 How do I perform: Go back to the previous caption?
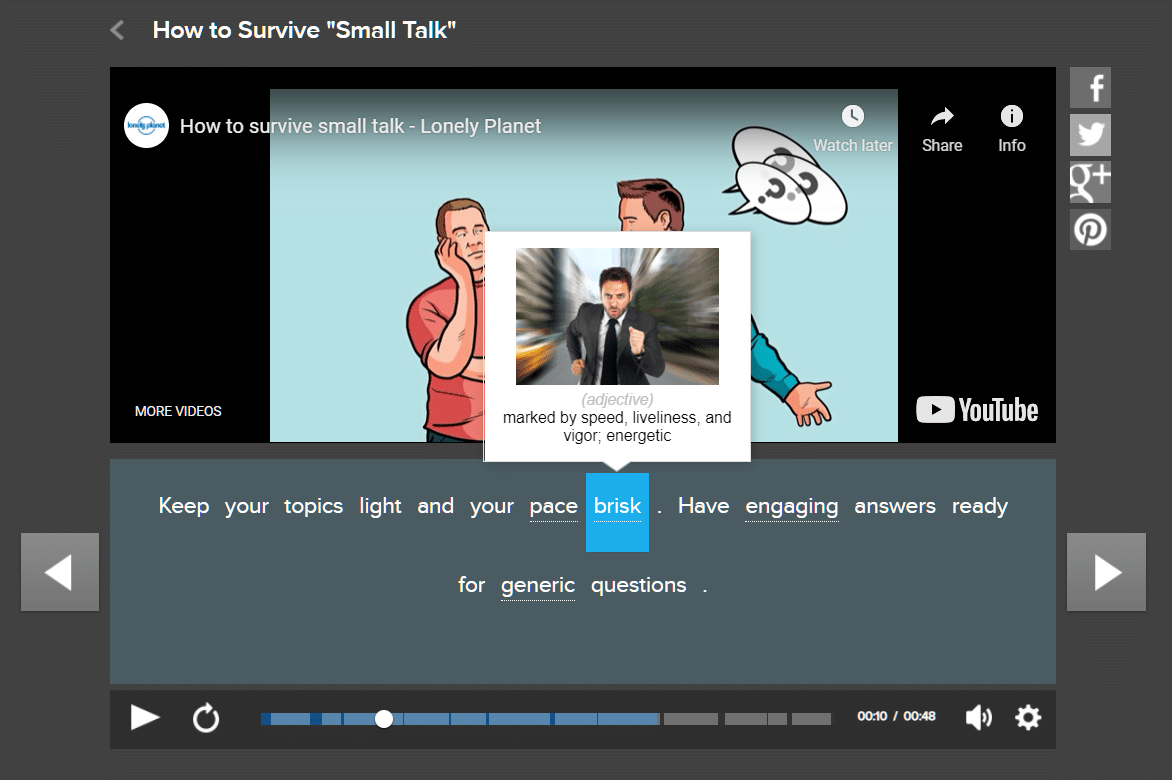[x=59, y=572]
